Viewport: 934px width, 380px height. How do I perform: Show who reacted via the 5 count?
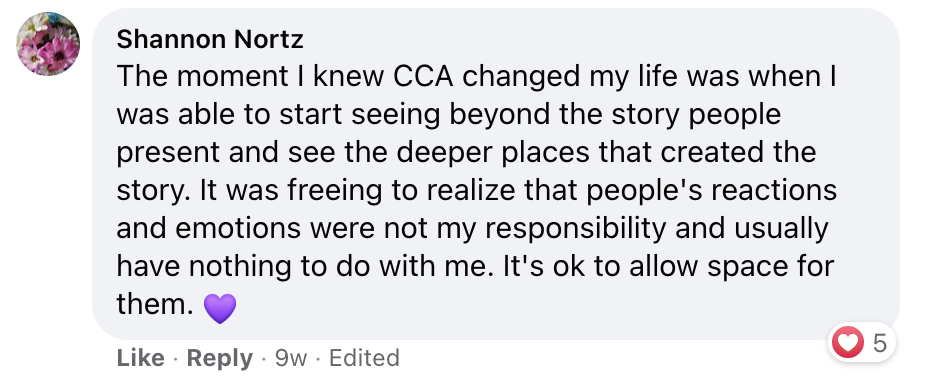click(x=880, y=342)
